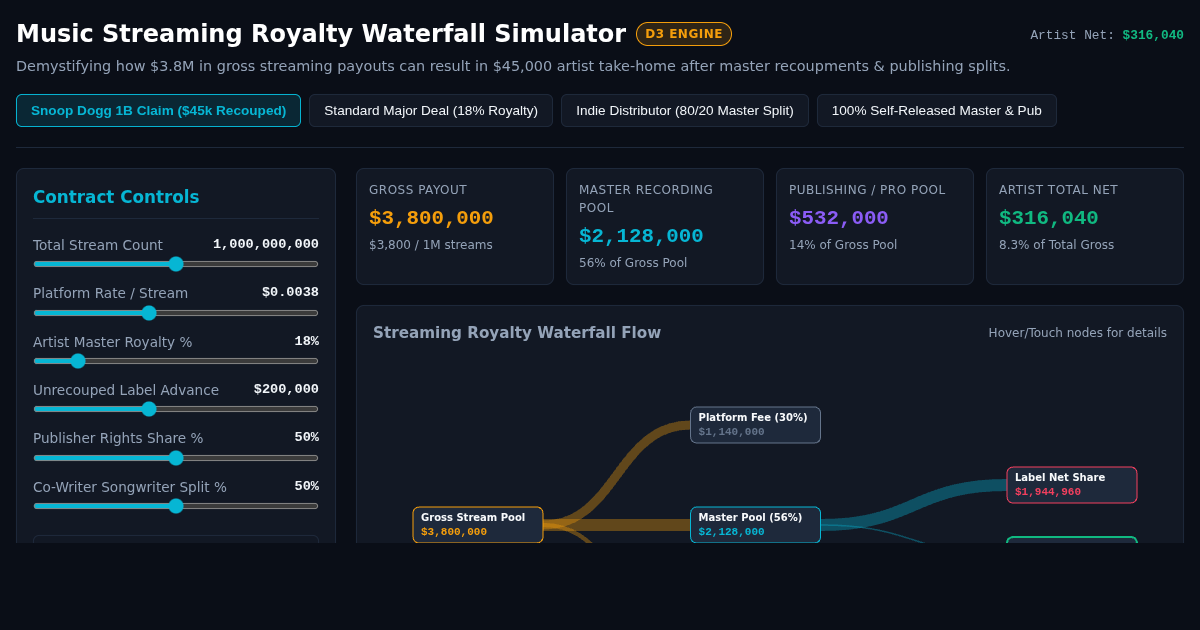Adjust Platform Rate / Stream slider

tap(176, 313)
